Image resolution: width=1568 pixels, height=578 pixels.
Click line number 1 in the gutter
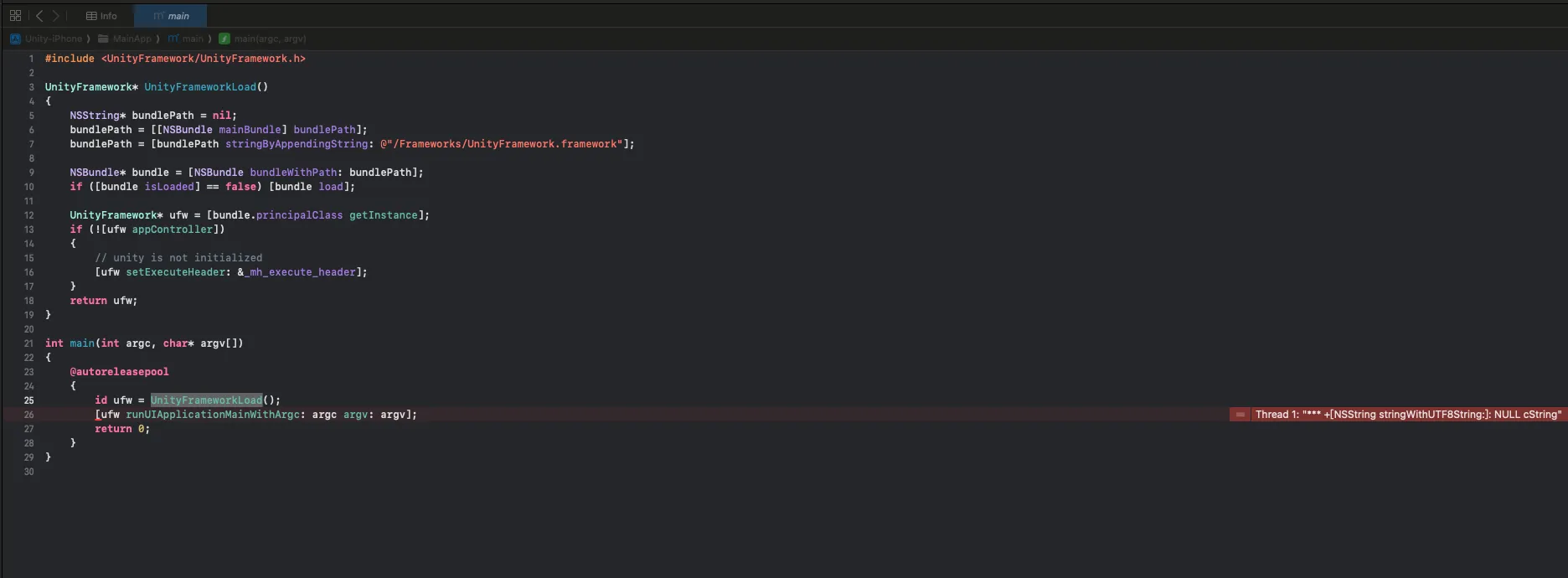(x=32, y=59)
